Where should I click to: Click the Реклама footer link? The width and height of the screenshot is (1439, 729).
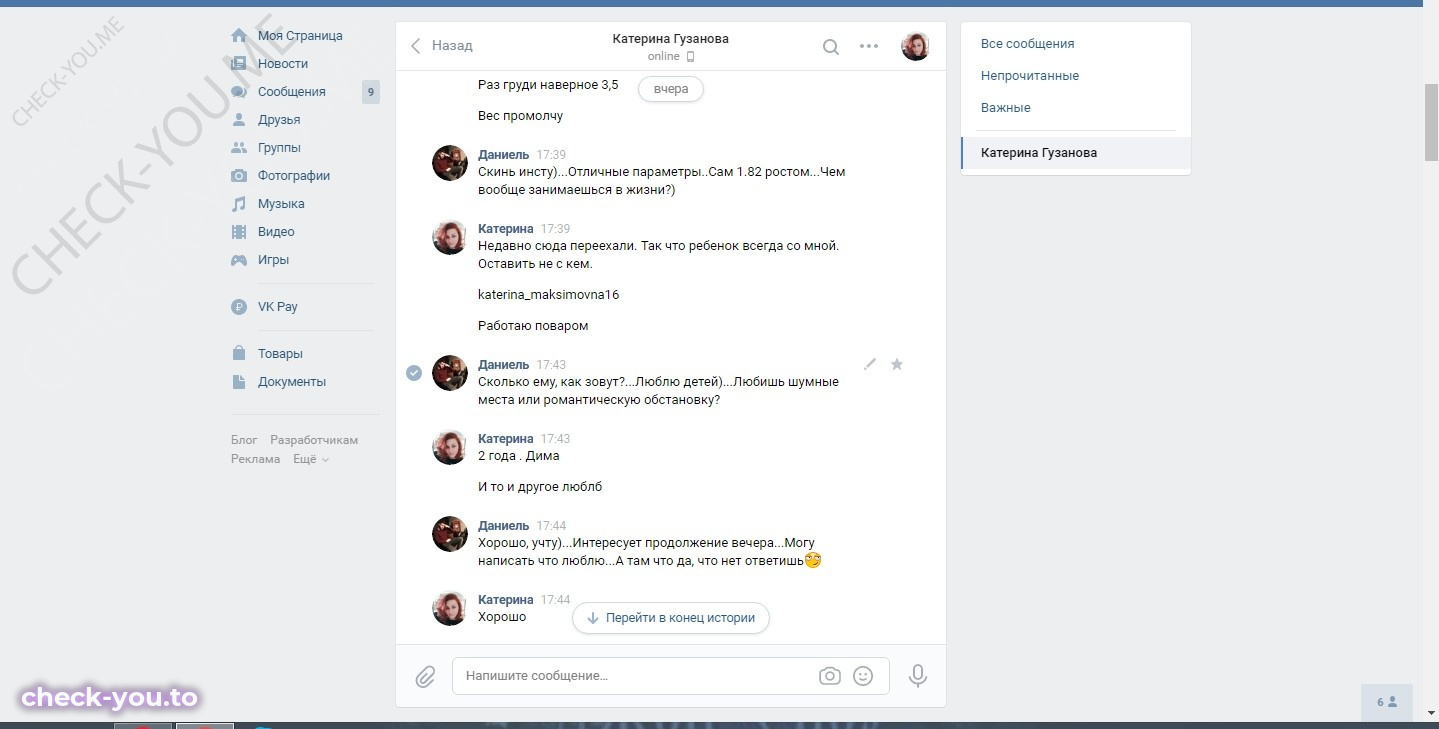coord(256,459)
